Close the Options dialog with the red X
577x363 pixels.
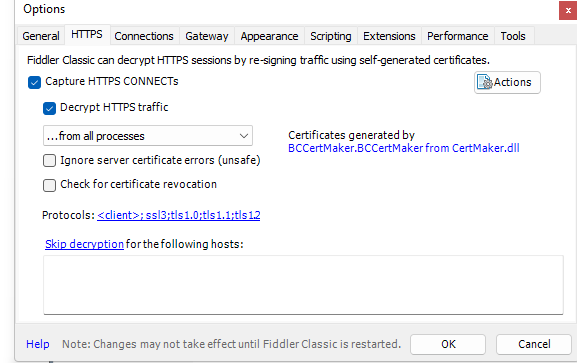pos(568,10)
